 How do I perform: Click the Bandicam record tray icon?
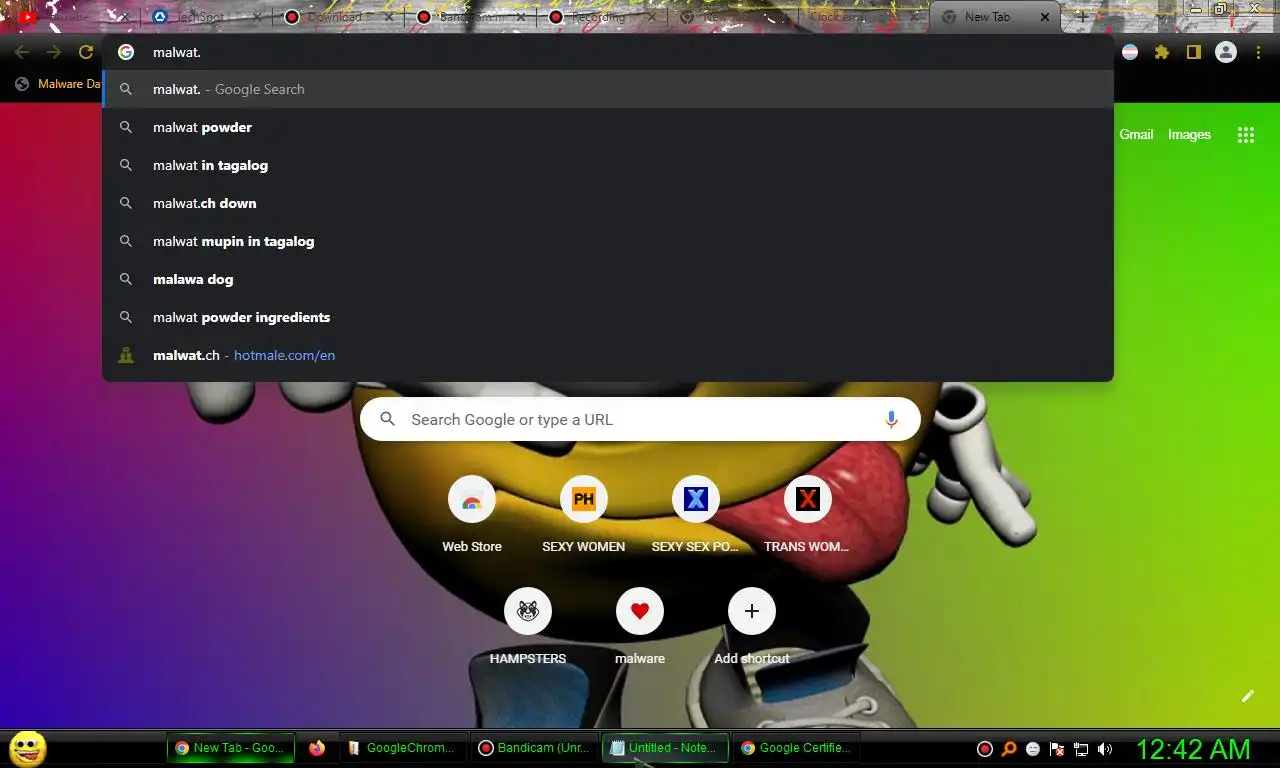(x=985, y=749)
